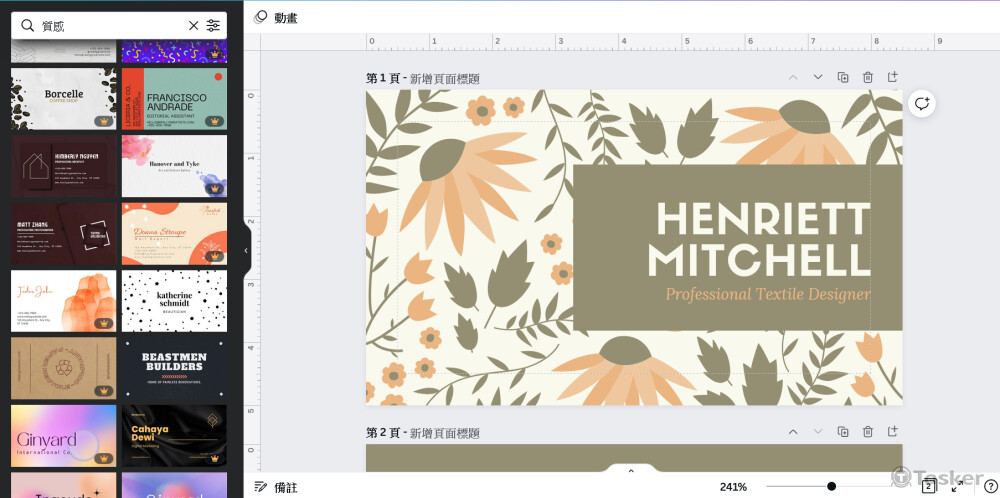Edit the page 1 title 新增頁面標題
1000x498 pixels.
pos(445,79)
